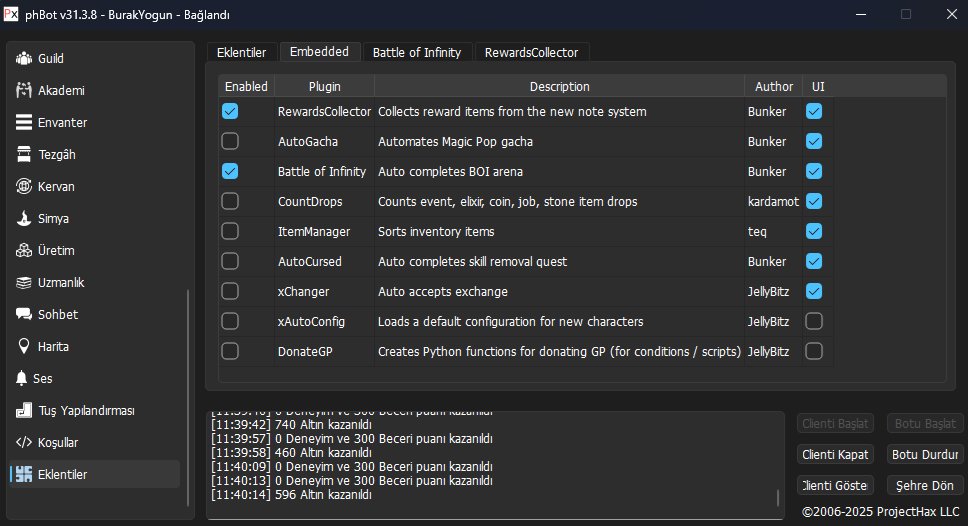
Task: Click the Botu Durdur button
Action: [925, 454]
